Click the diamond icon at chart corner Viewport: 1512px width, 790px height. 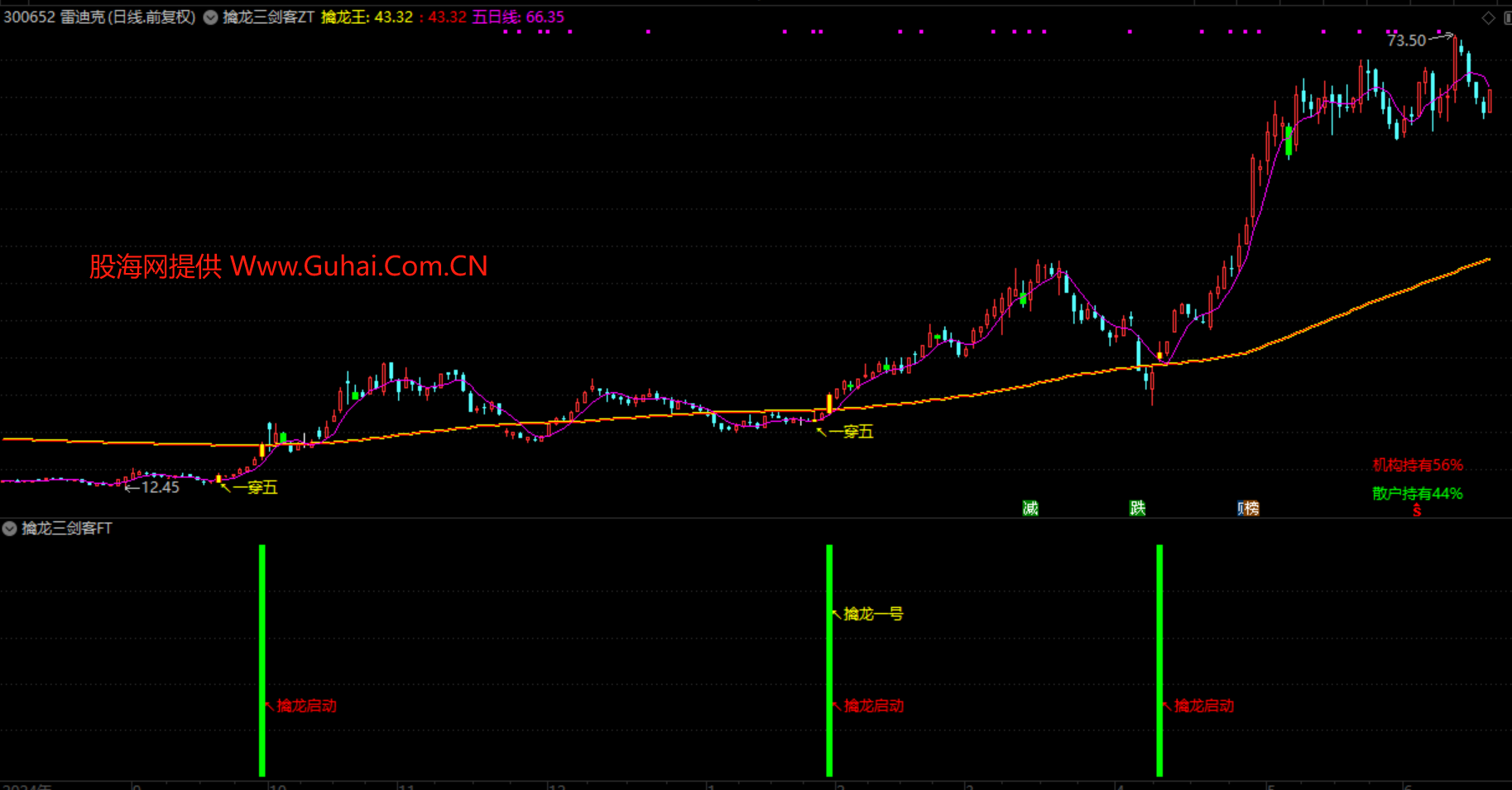[1488, 18]
